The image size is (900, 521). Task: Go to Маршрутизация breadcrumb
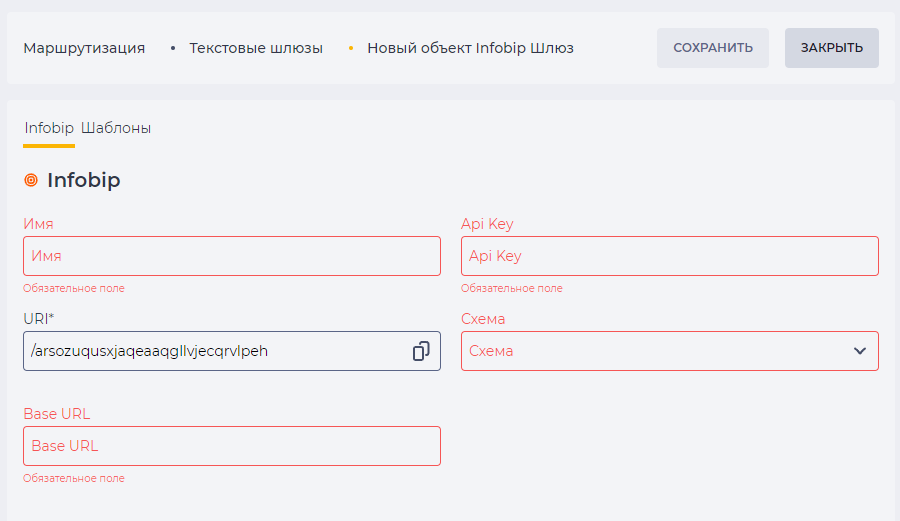[84, 48]
